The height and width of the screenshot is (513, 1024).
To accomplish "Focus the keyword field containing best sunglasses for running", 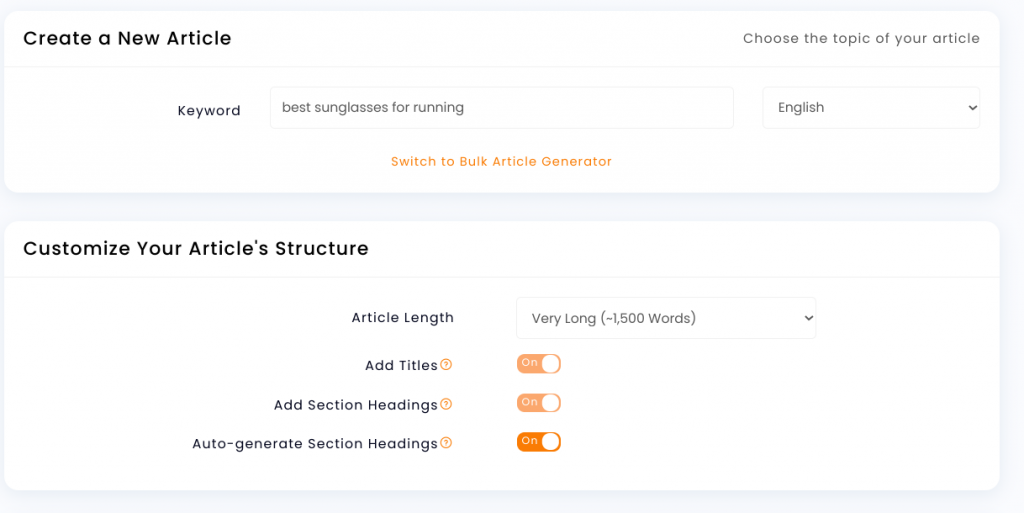I will pyautogui.click(x=502, y=108).
